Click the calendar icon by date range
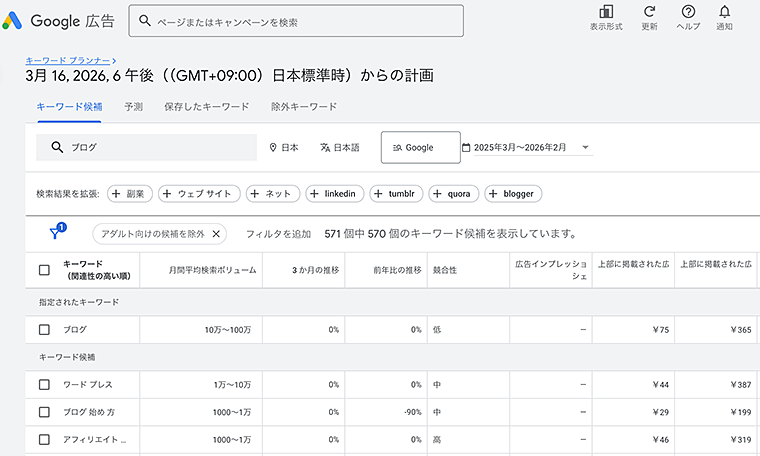This screenshot has width=760, height=456. coord(466,147)
